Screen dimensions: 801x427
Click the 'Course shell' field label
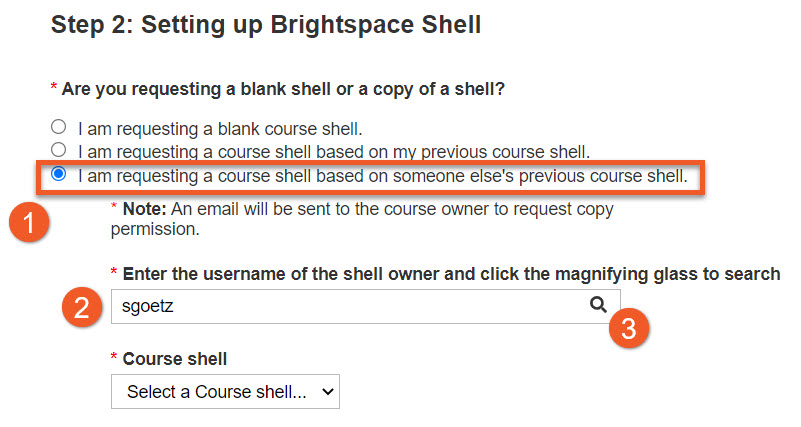175,358
